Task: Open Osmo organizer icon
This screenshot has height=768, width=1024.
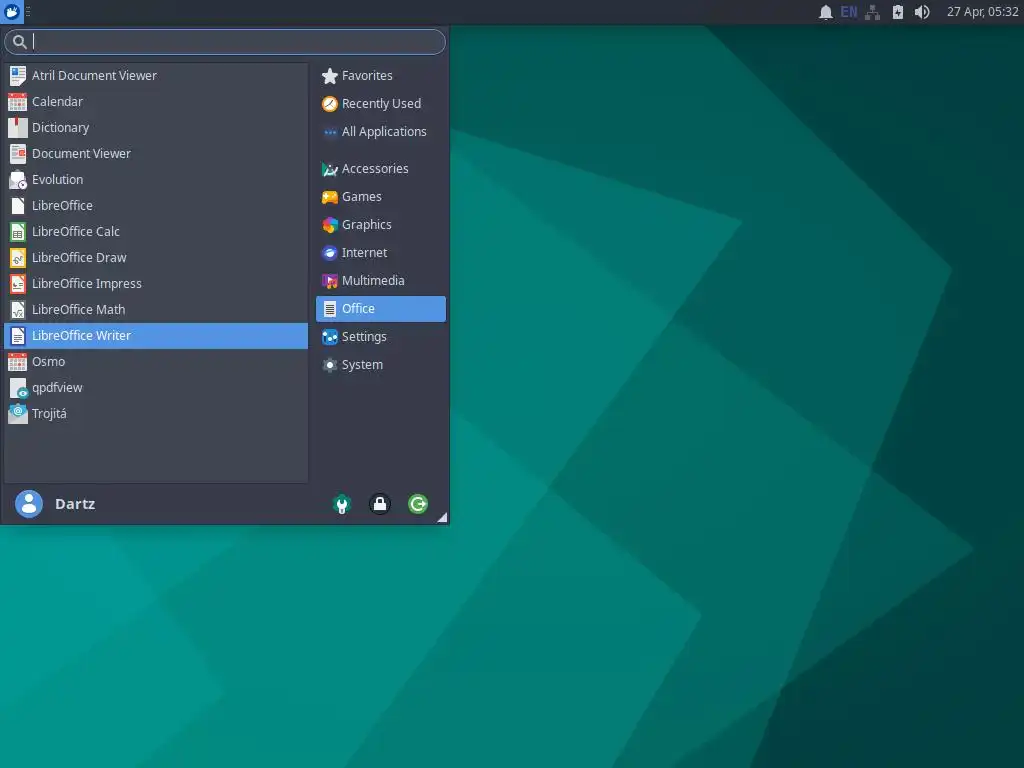Action: click(x=18, y=362)
